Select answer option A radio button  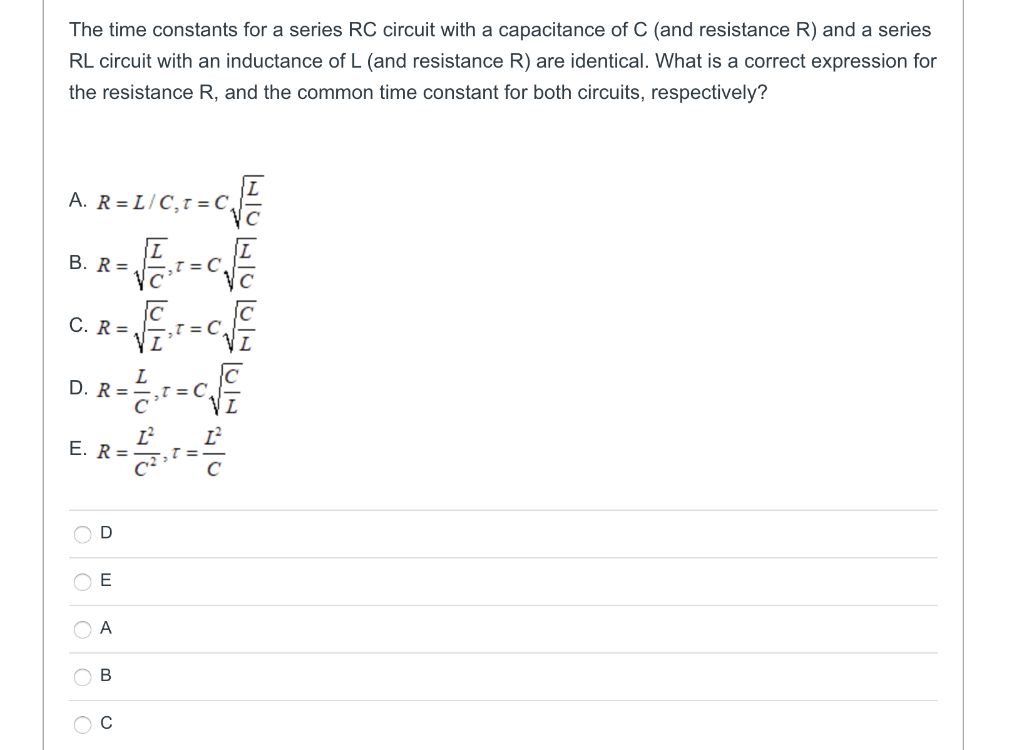82,628
